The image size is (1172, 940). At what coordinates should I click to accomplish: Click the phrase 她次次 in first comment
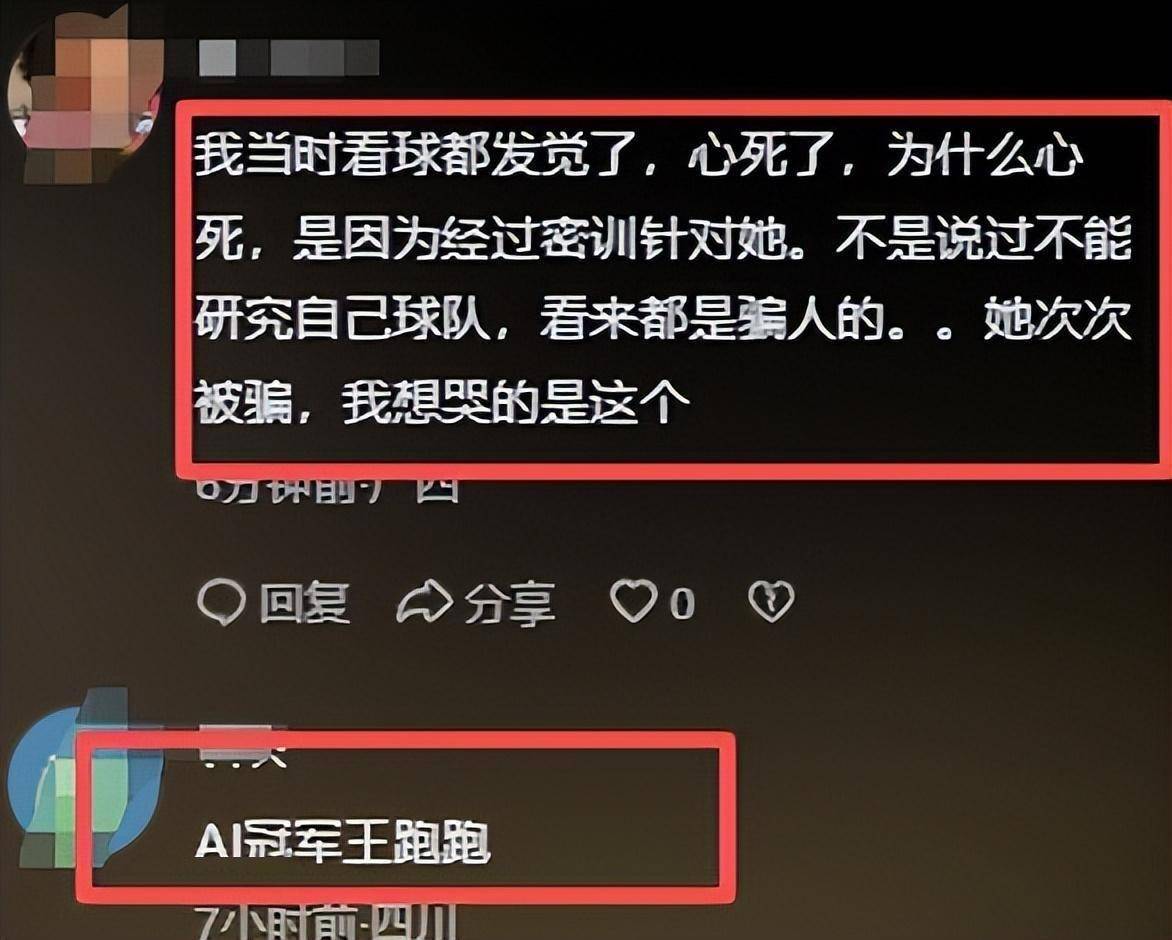[x=1056, y=320]
